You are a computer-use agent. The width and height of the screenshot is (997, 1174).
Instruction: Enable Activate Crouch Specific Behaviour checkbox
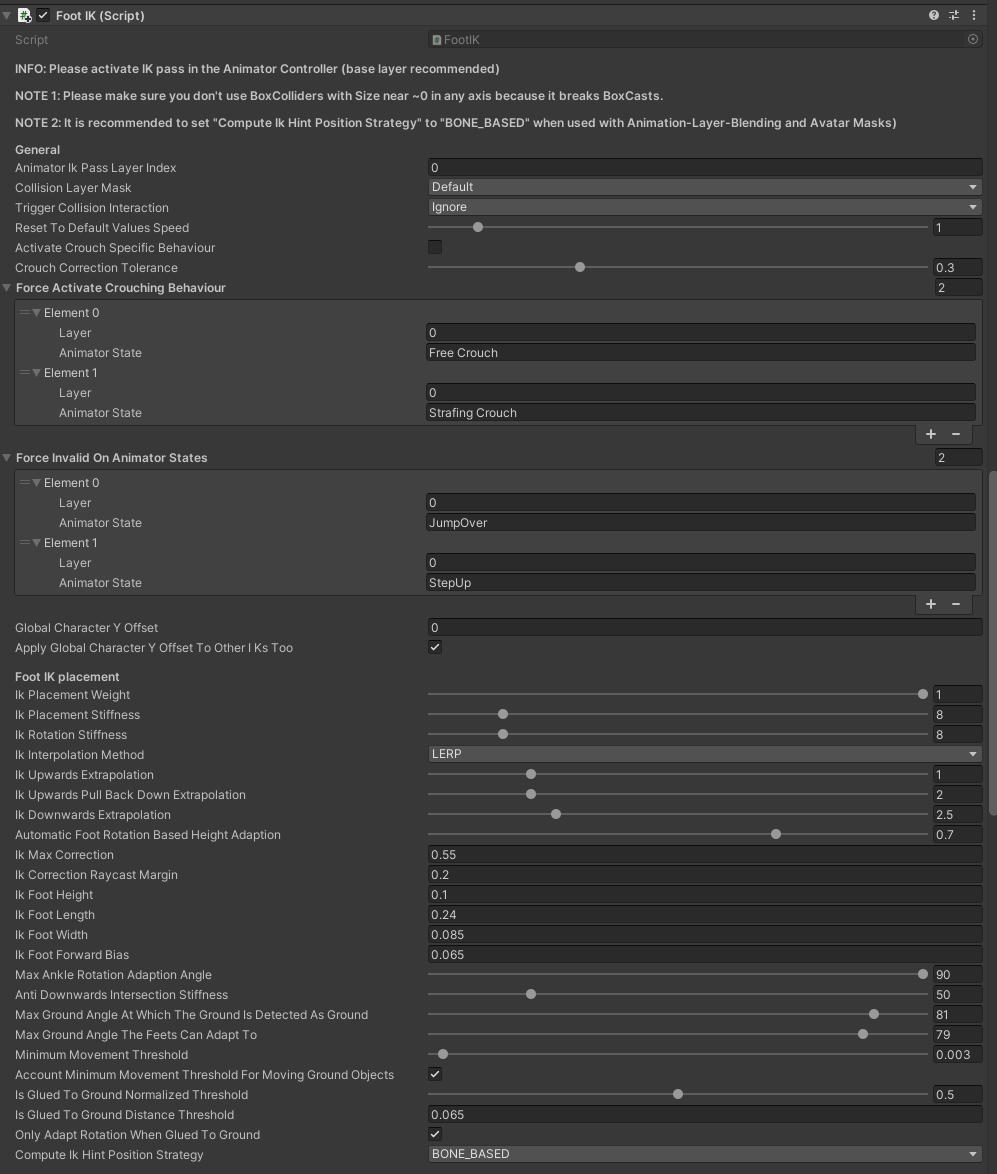click(x=435, y=247)
